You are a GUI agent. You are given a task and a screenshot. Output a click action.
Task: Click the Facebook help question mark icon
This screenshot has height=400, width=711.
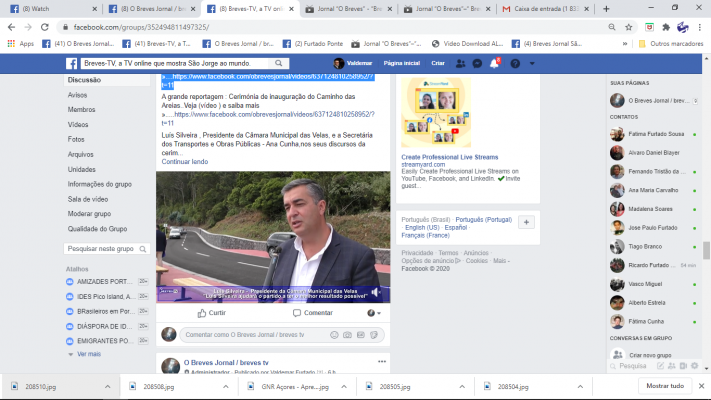tap(515, 63)
